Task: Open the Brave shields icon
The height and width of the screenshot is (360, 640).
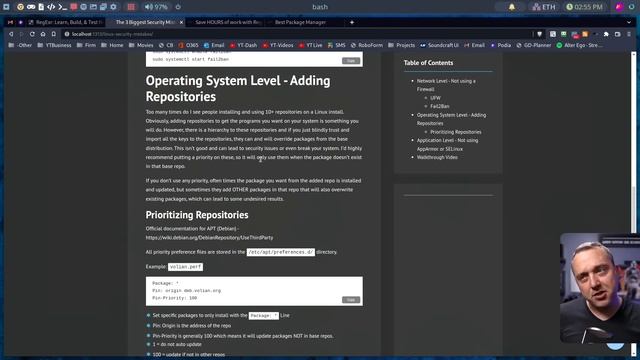Action: [540, 34]
